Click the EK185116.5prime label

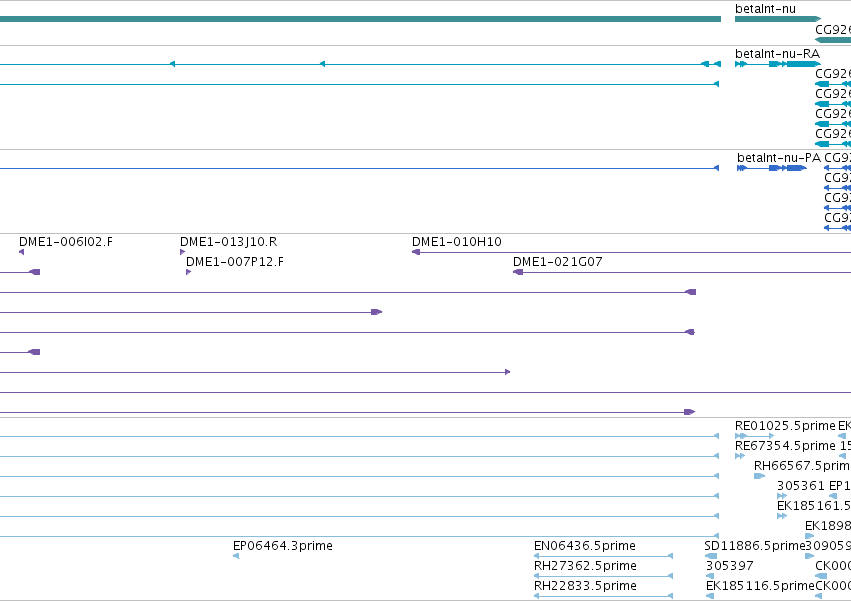tap(760, 586)
